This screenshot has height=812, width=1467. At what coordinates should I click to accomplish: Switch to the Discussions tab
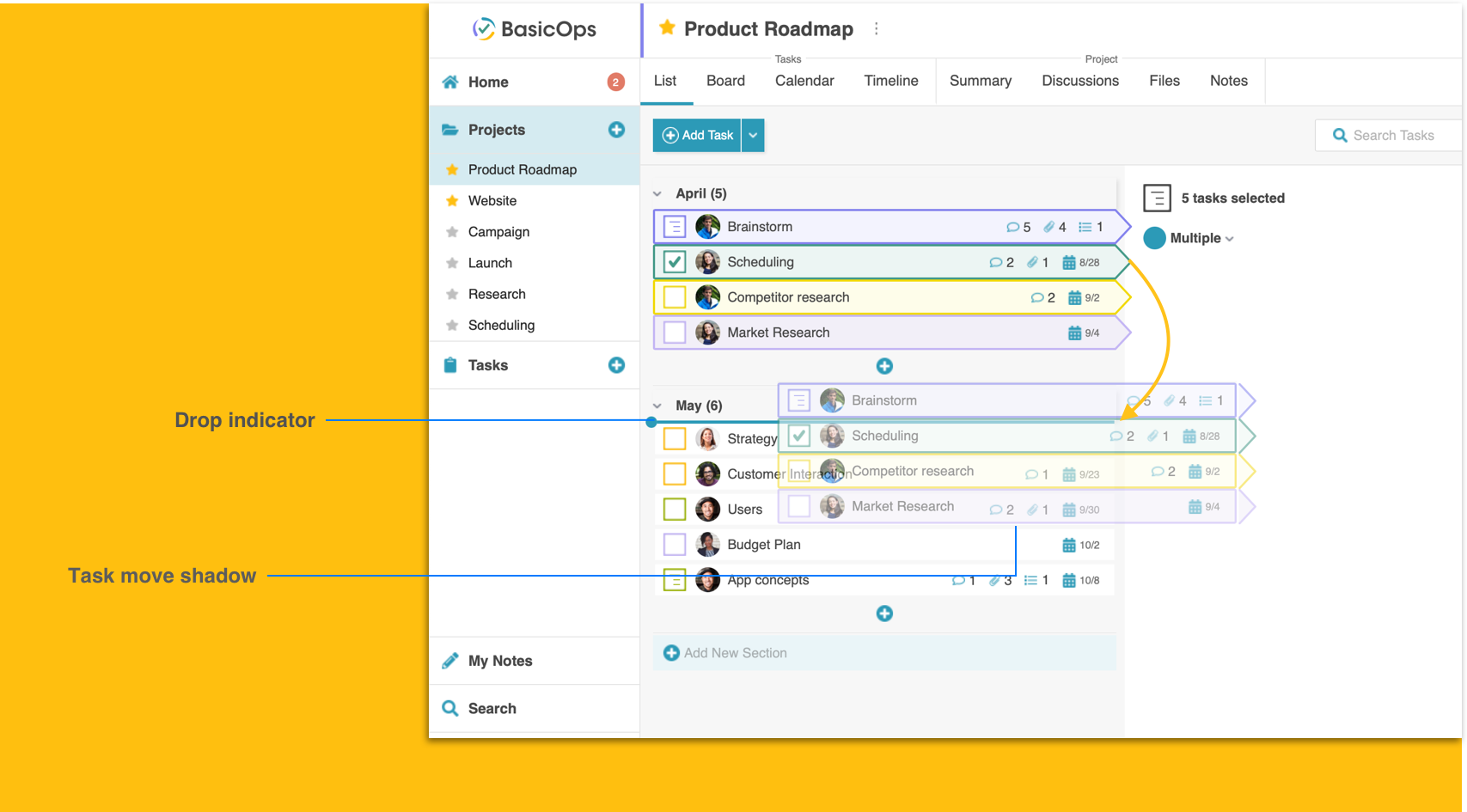coord(1080,81)
